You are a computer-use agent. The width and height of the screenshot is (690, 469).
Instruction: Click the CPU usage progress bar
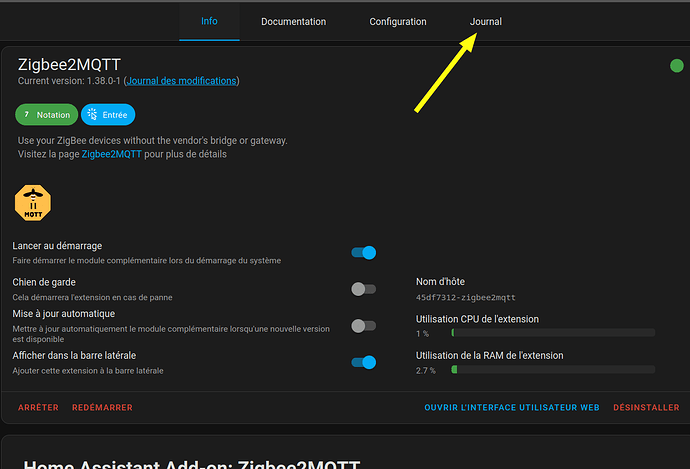tap(553, 333)
